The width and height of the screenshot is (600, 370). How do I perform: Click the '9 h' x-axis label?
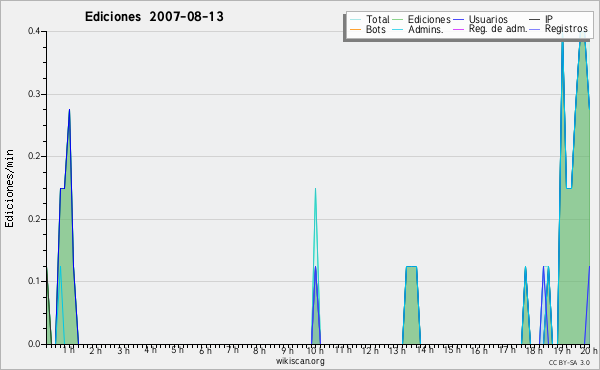287,350
